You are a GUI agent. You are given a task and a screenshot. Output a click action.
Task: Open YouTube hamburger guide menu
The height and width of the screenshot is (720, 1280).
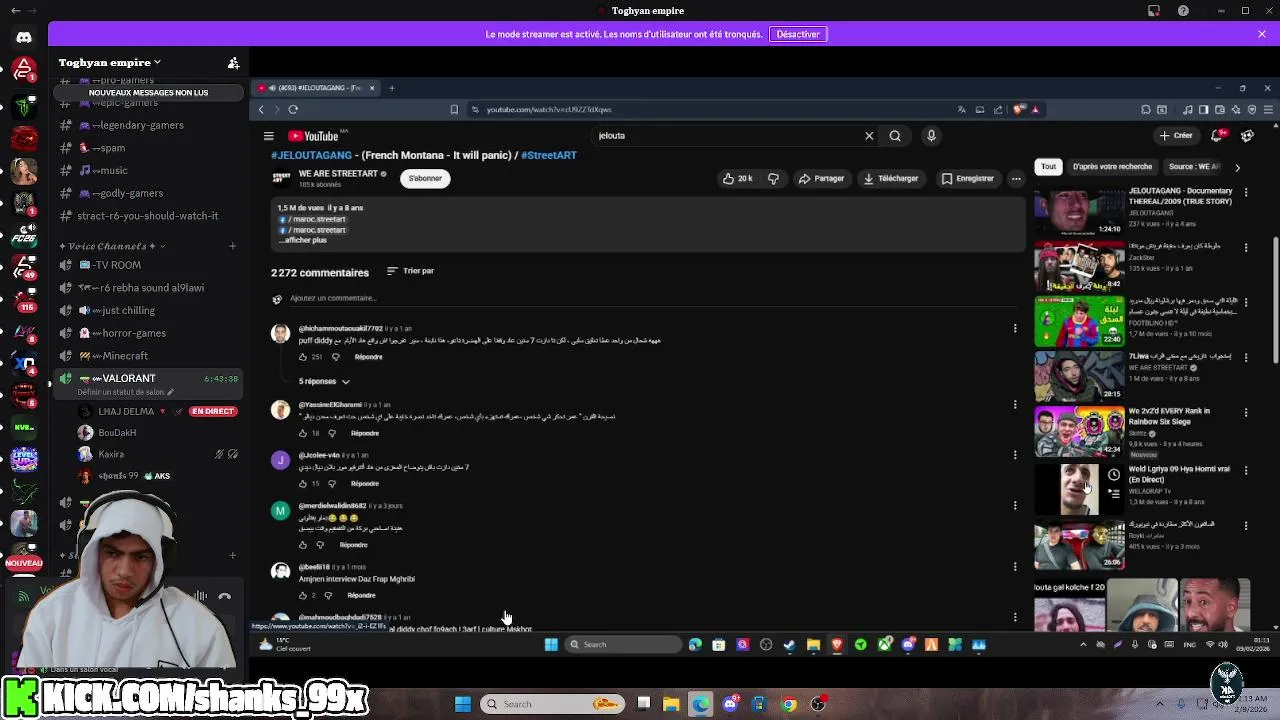tap(268, 136)
